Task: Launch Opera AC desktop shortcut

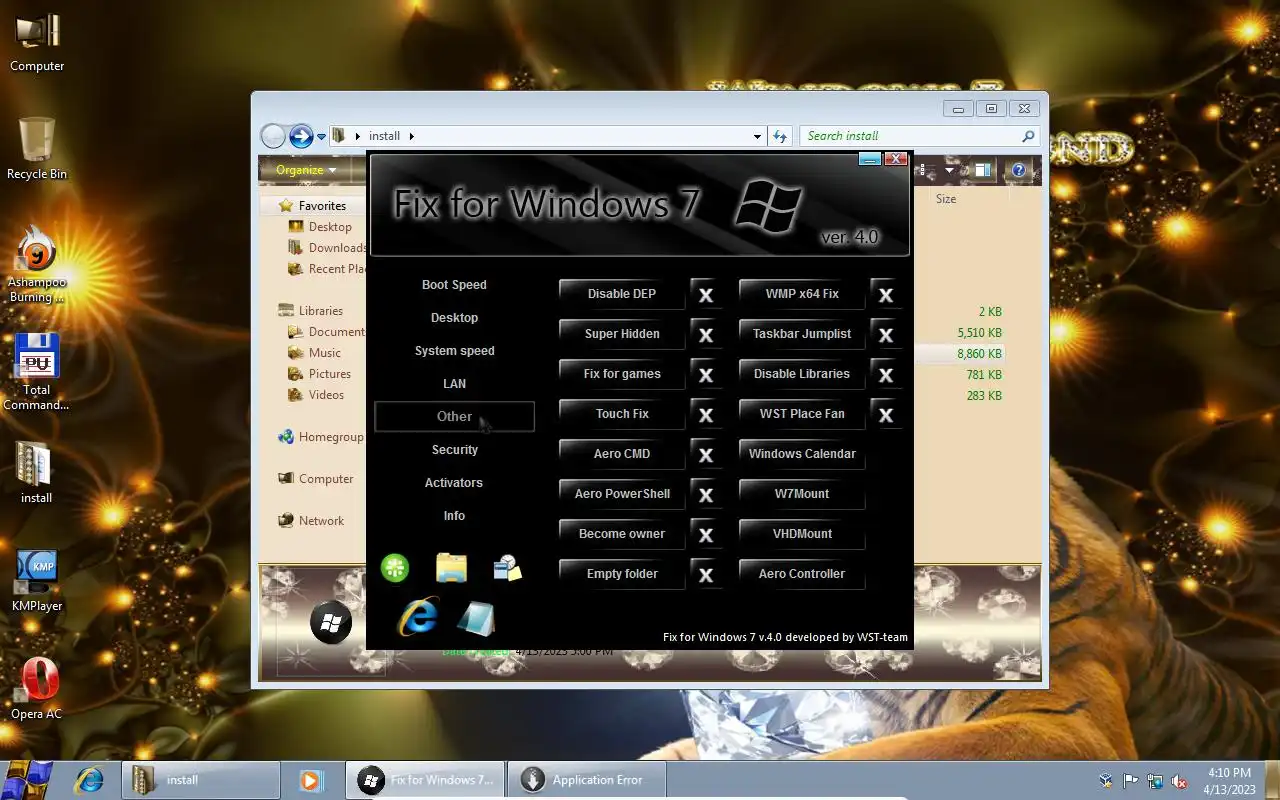Action: [x=37, y=688]
